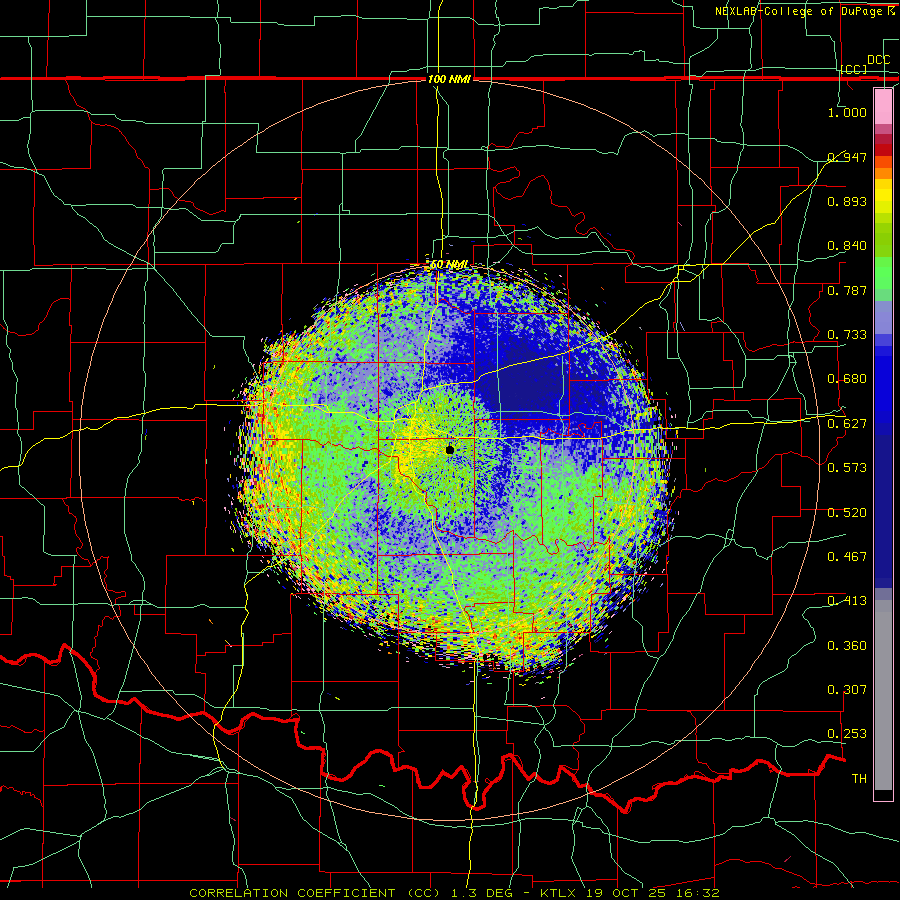Click the 50 NMI range ring label

point(449,265)
